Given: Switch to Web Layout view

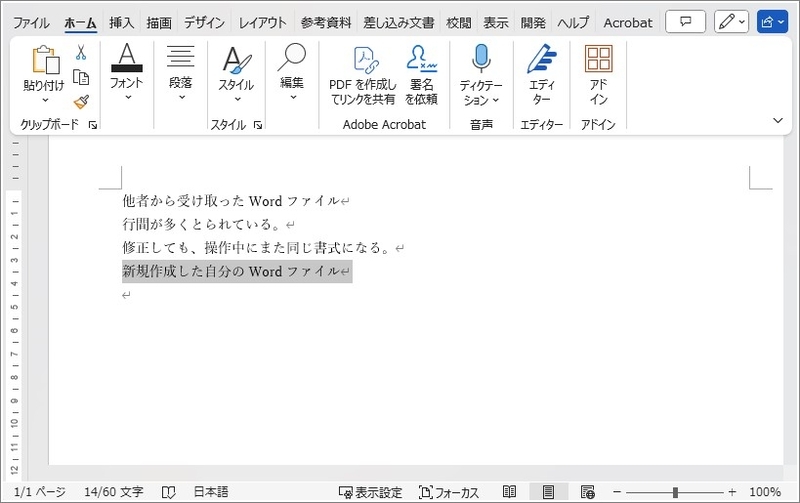Looking at the screenshot, I should [588, 492].
